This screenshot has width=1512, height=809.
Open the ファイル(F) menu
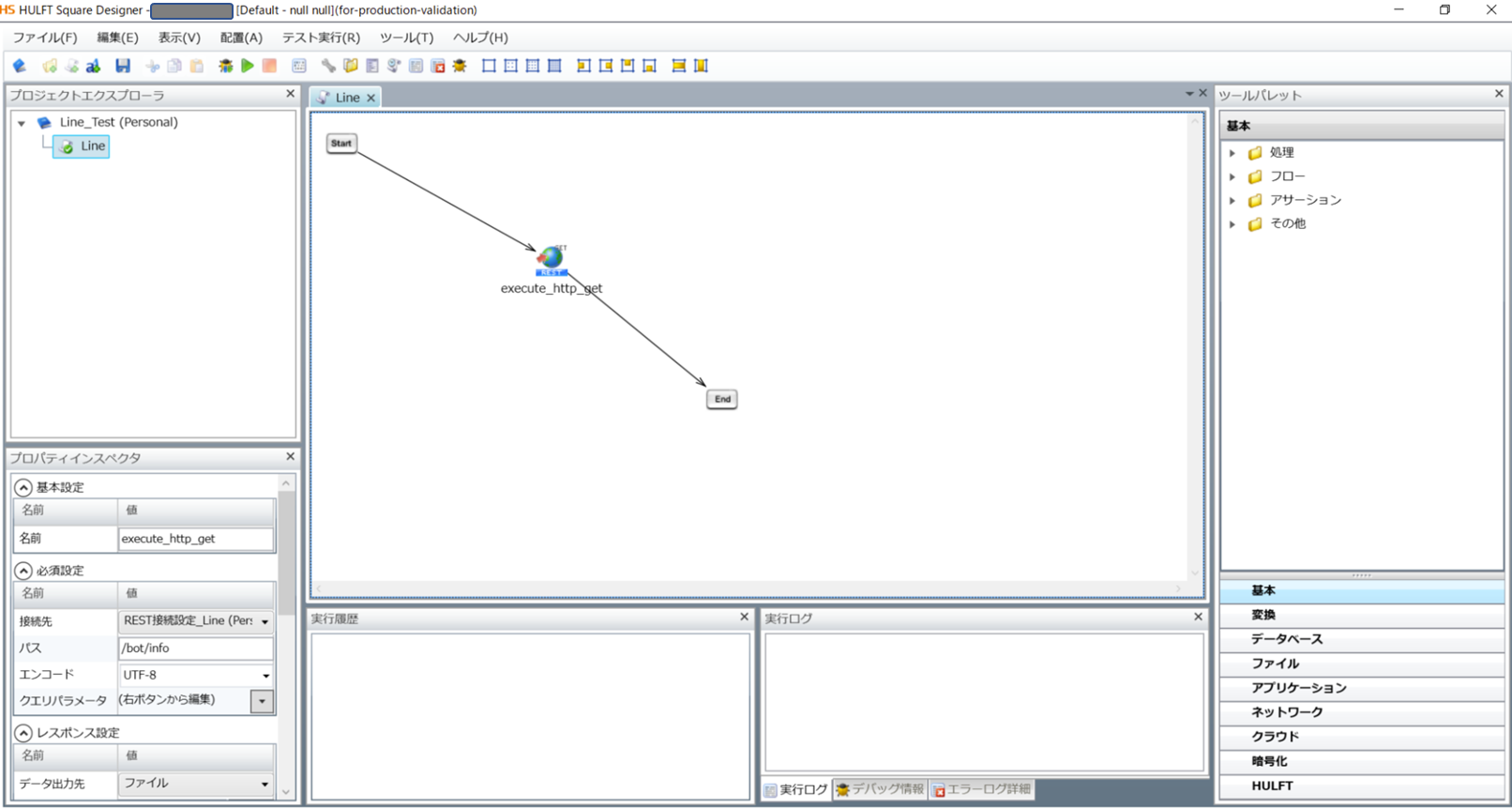[x=44, y=38]
